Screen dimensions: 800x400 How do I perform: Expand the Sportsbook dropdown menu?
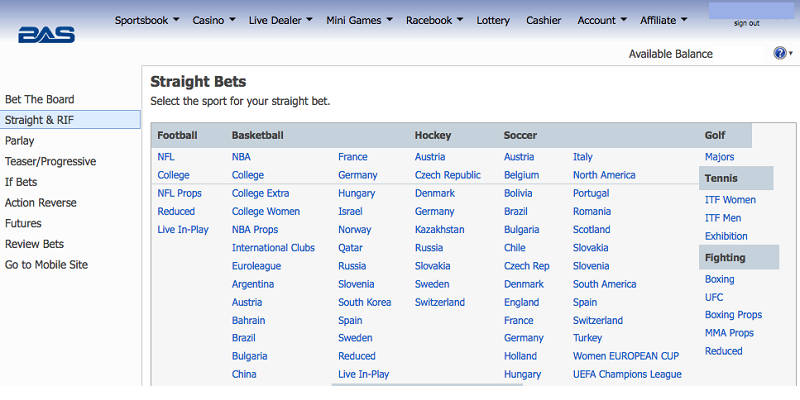point(147,20)
